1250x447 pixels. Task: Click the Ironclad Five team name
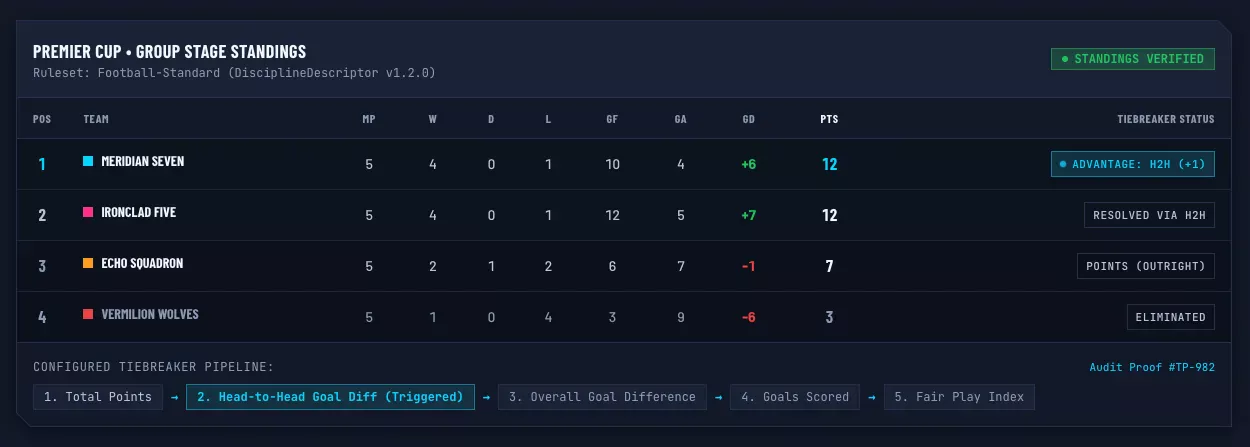138,212
